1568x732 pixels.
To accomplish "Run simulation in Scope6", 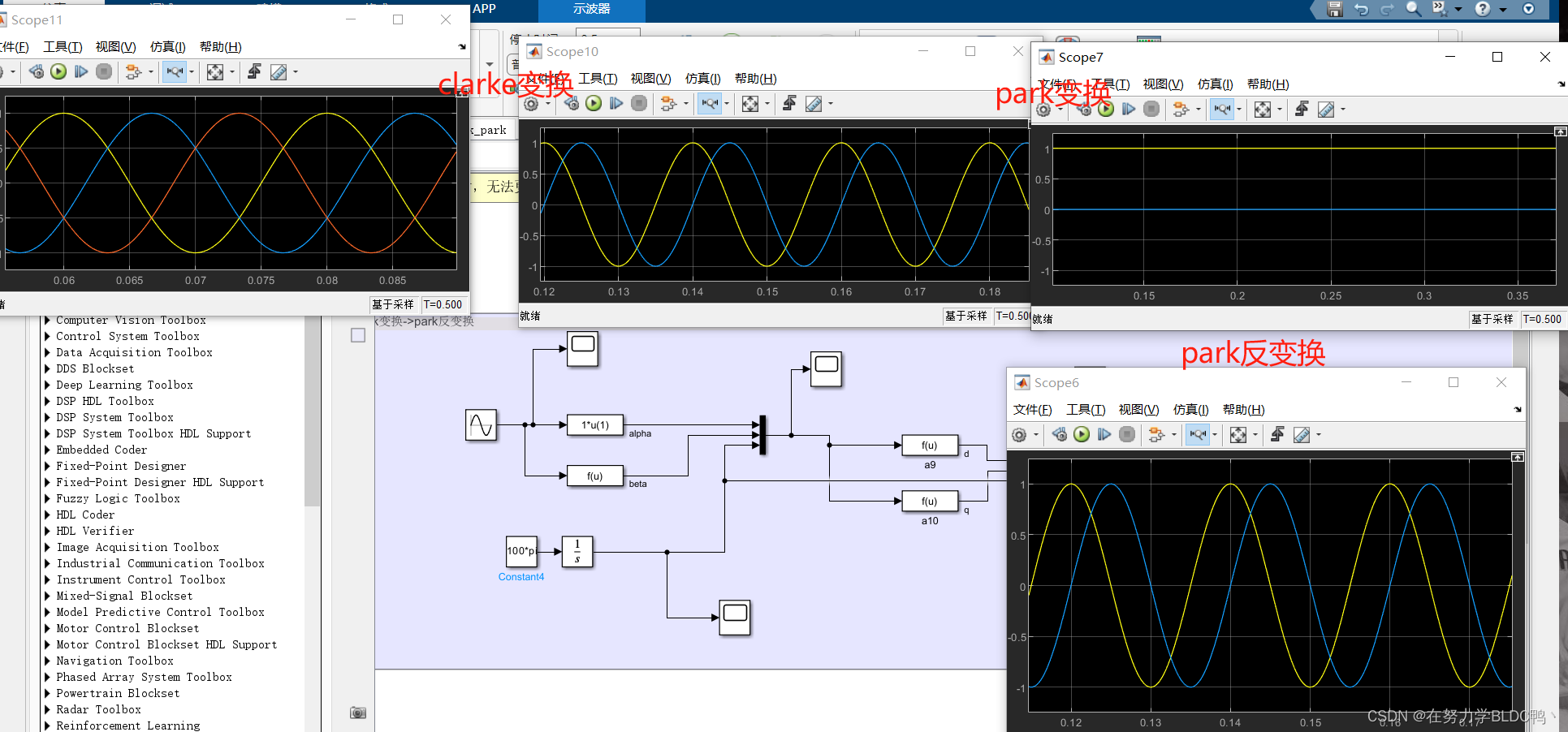I will click(x=1082, y=434).
